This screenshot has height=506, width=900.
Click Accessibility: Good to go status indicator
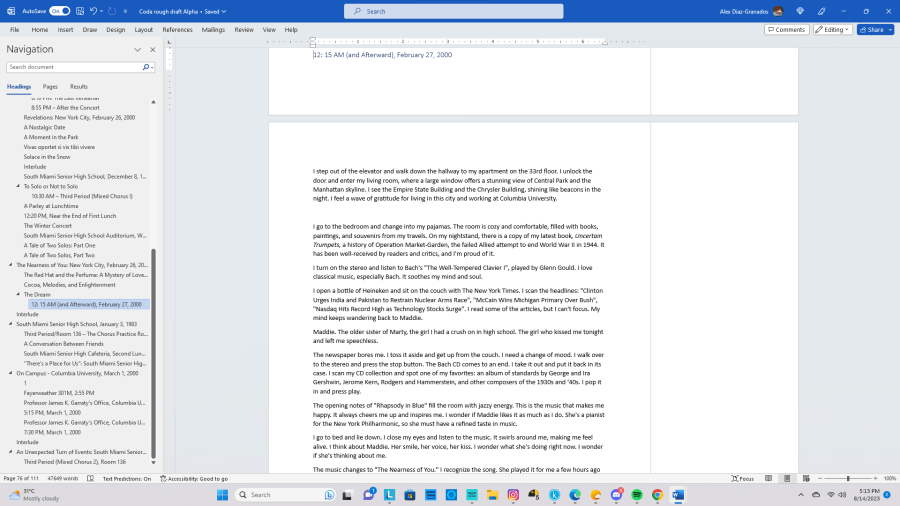coord(194,479)
